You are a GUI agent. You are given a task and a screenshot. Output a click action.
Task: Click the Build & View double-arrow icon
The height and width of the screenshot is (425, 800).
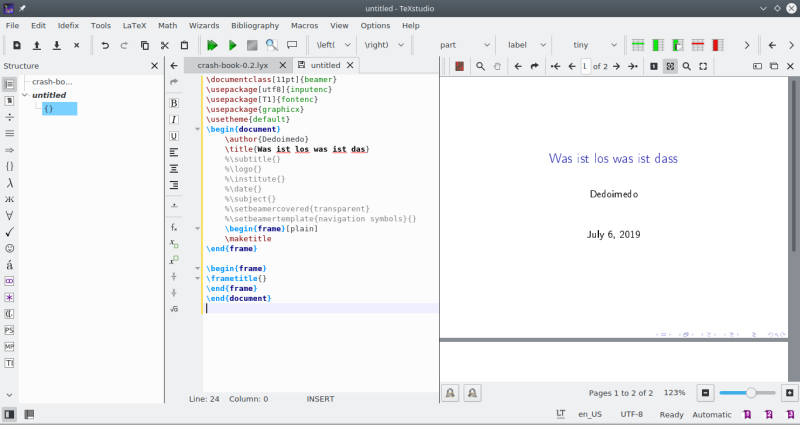pos(212,45)
